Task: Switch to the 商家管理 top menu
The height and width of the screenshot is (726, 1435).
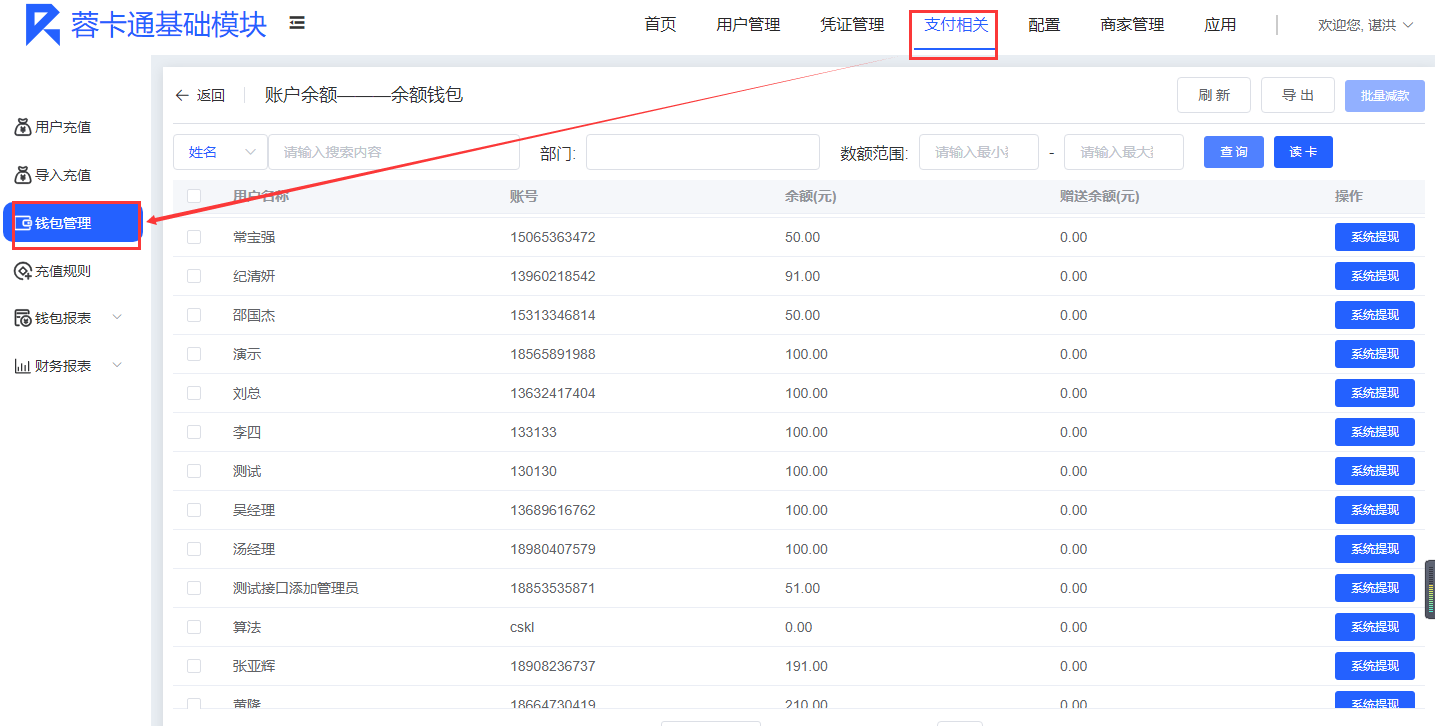Action: pos(1132,25)
